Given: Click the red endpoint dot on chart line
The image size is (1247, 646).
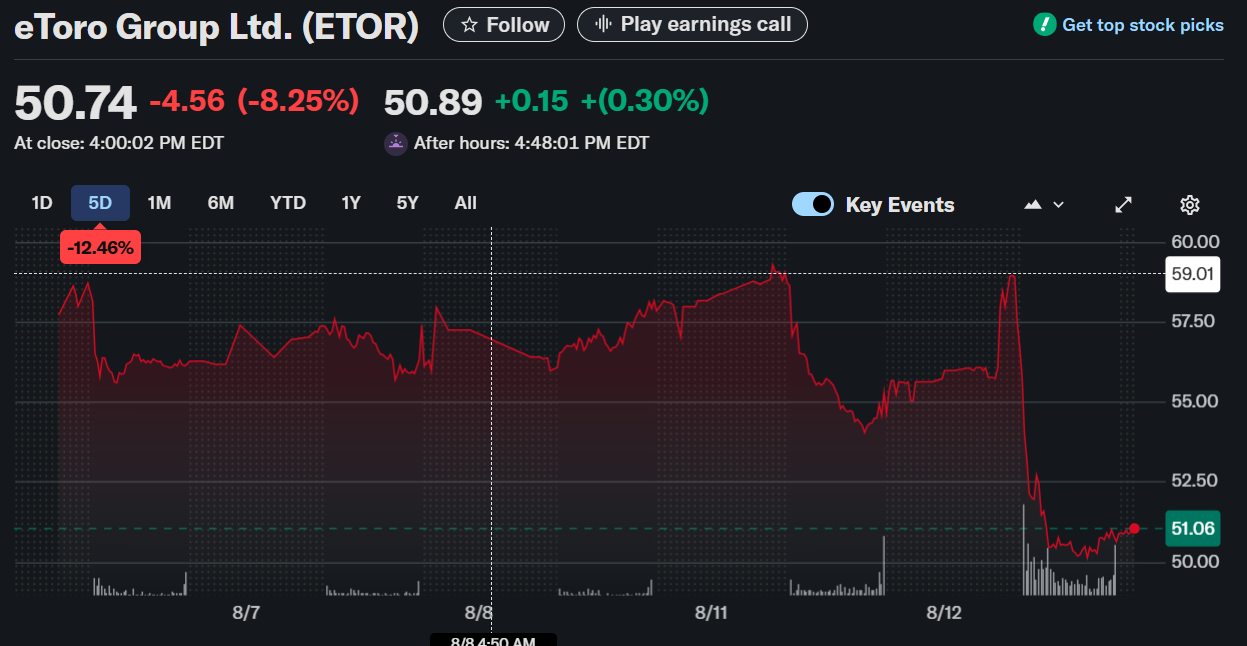Looking at the screenshot, I should point(1134,528).
